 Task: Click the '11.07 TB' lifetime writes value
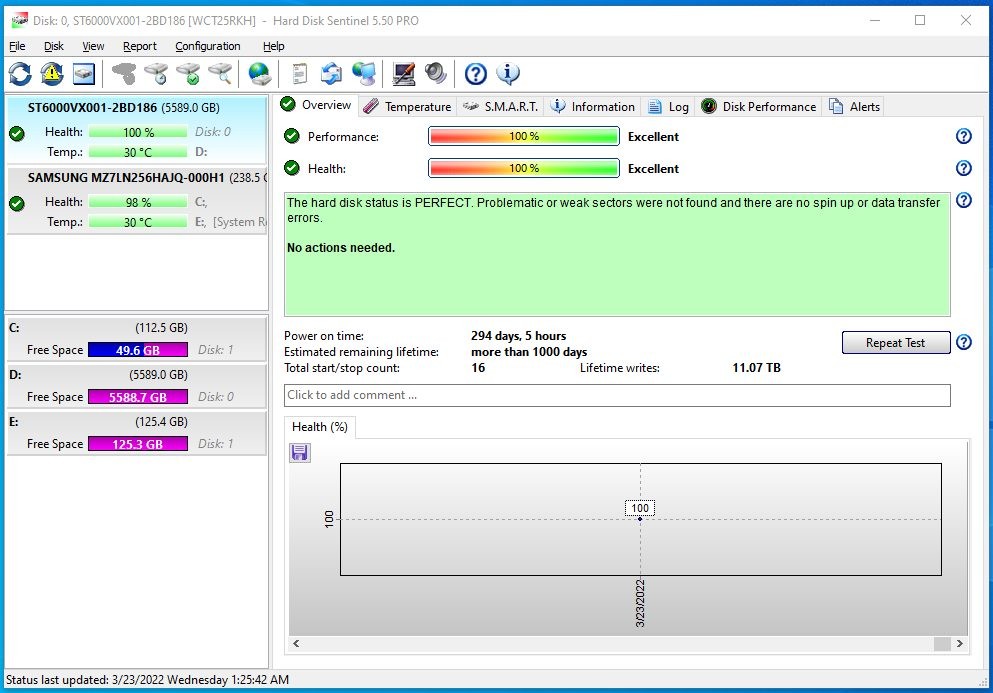(756, 368)
